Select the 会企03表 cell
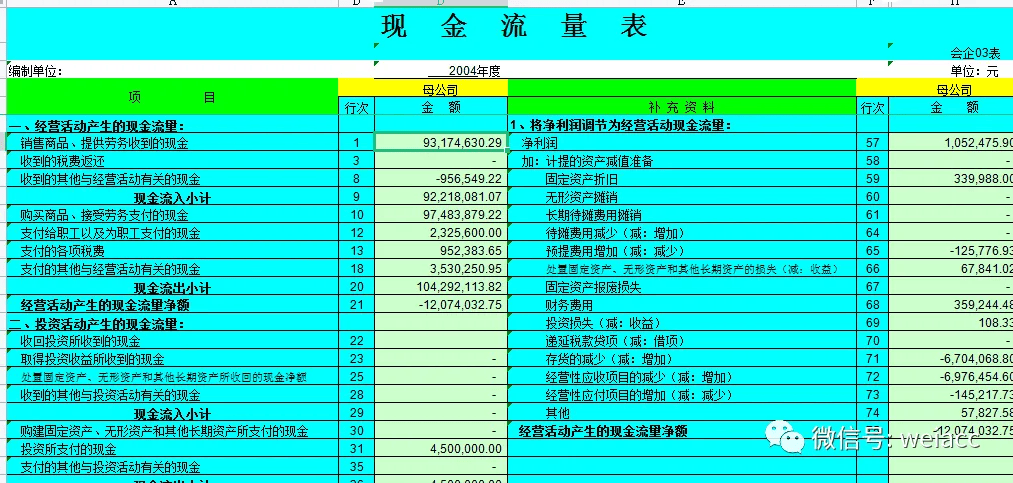Screen dimensions: 1013x483 pyautogui.click(x=975, y=53)
